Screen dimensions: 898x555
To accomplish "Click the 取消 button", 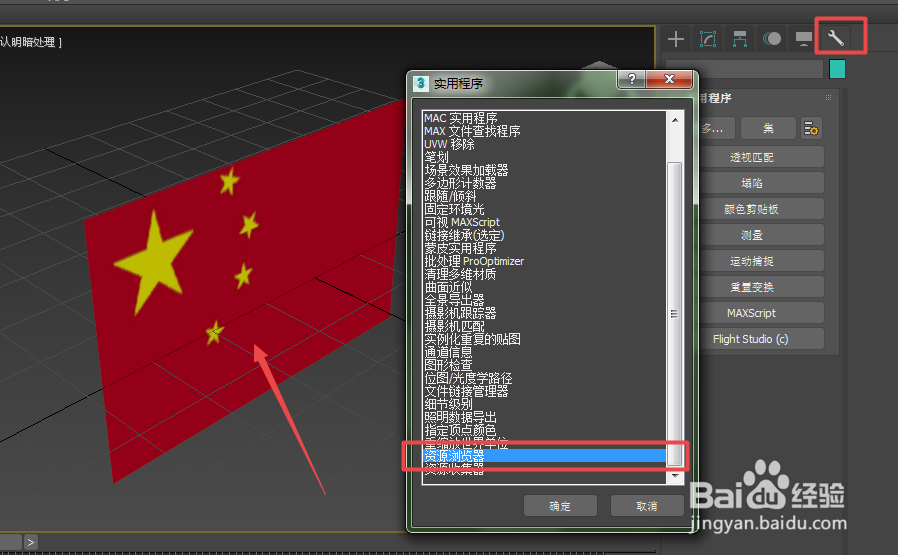I will (647, 506).
